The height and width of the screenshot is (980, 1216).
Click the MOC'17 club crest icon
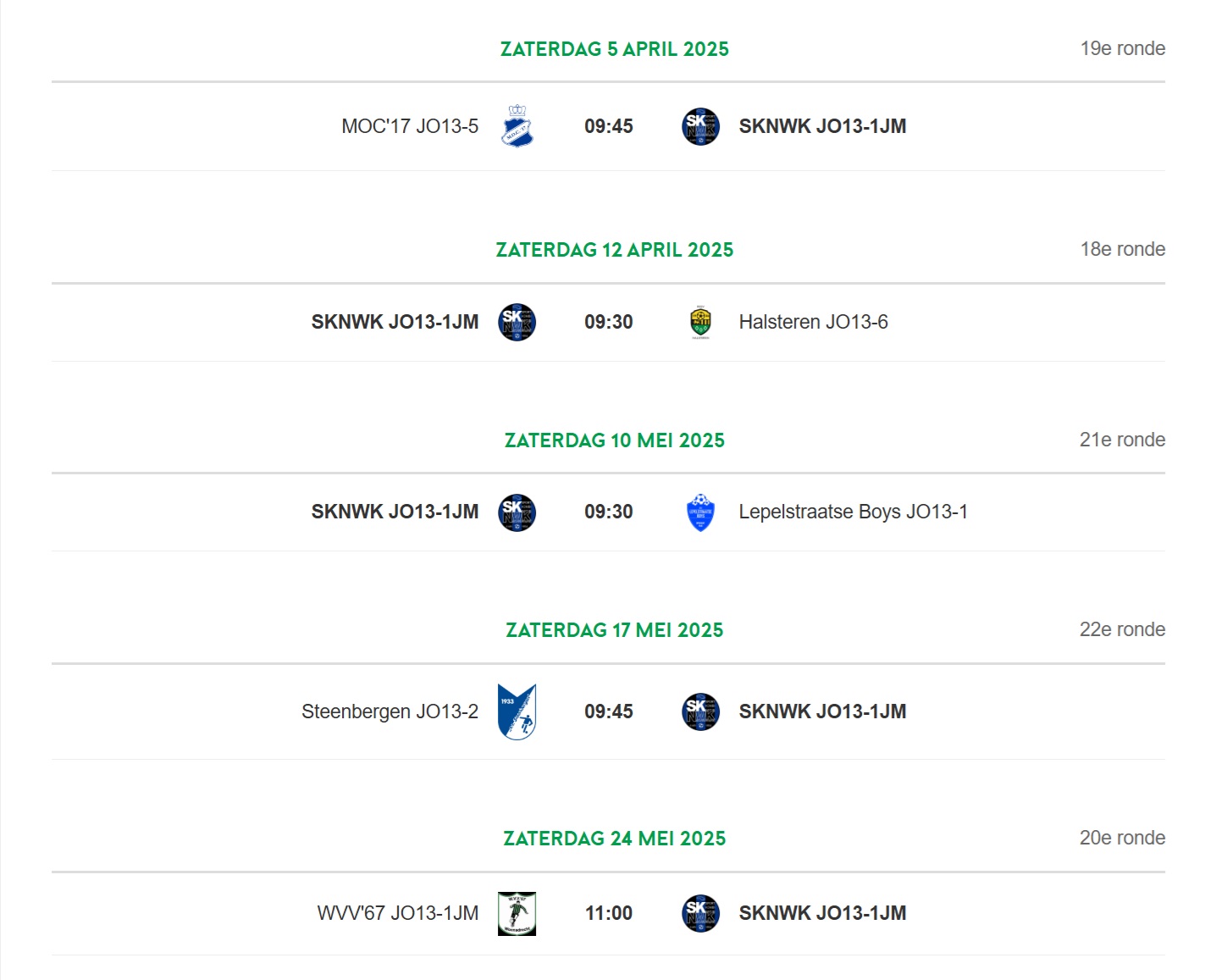coord(517,126)
